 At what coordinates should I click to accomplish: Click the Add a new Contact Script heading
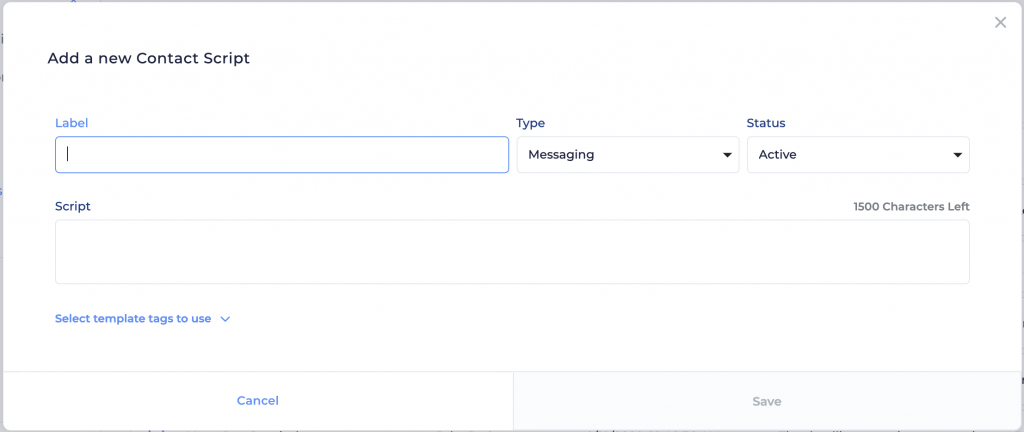[149, 58]
